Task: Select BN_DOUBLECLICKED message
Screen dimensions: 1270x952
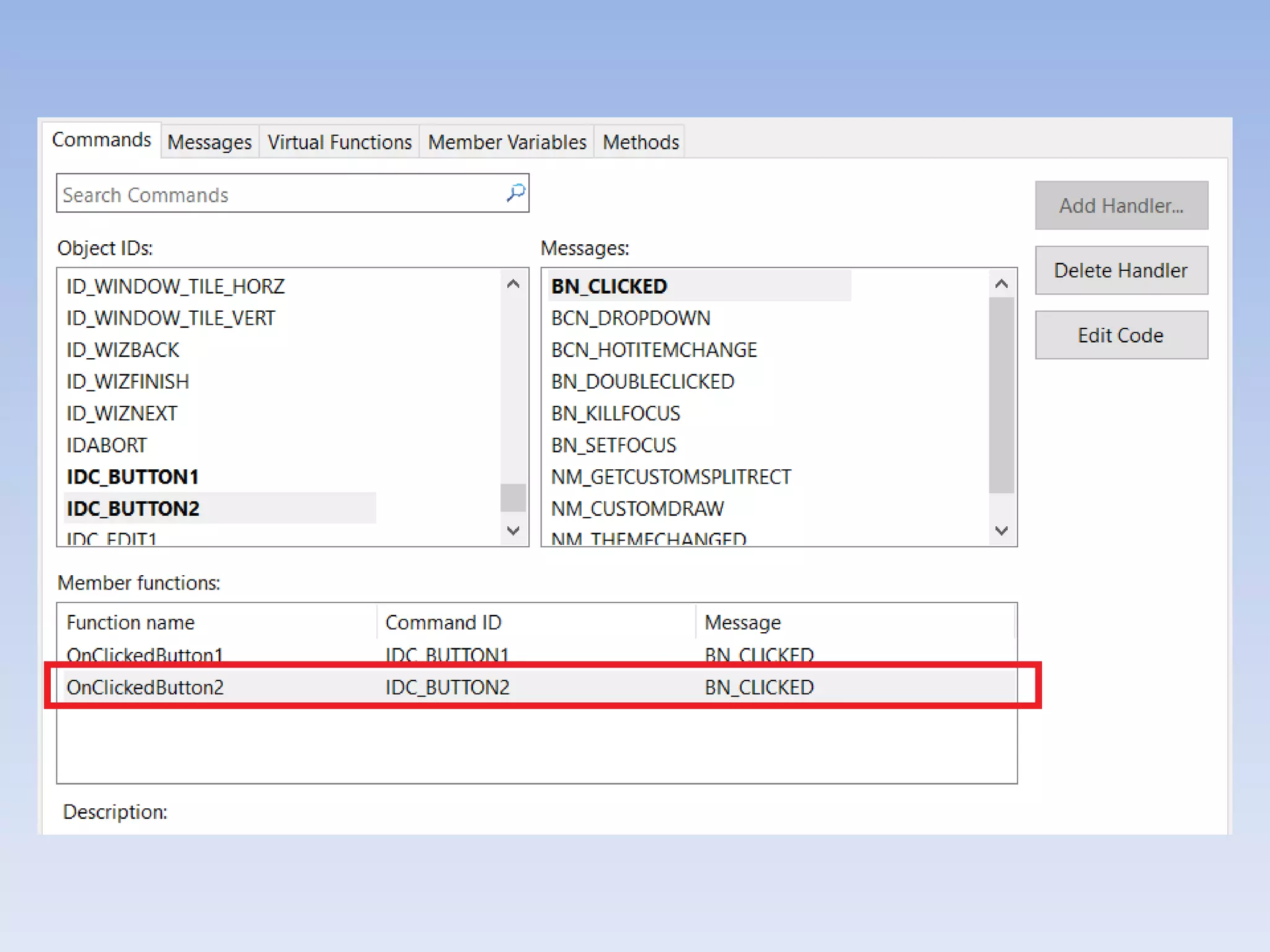Action: click(x=642, y=381)
